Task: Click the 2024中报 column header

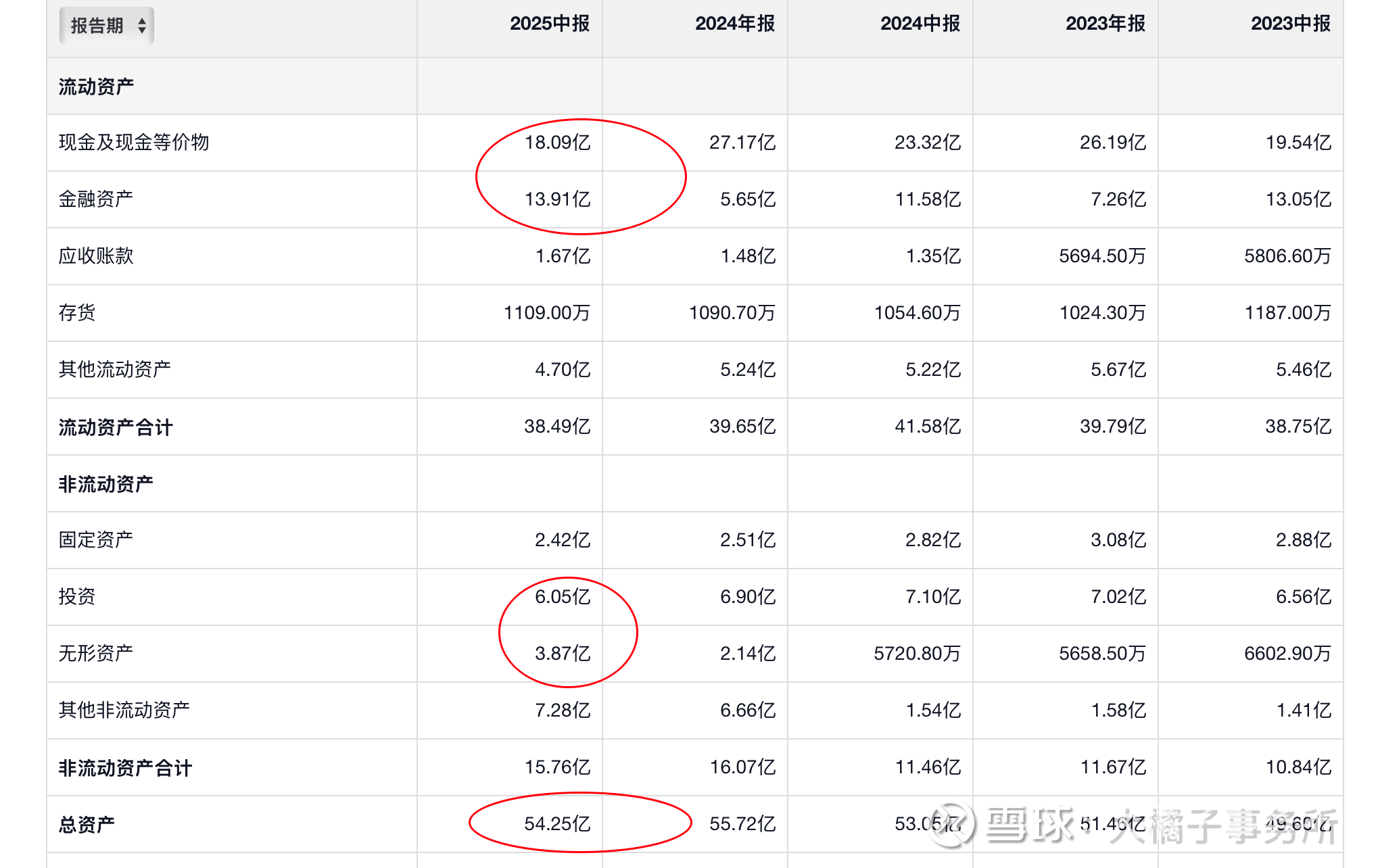Action: coord(920,24)
